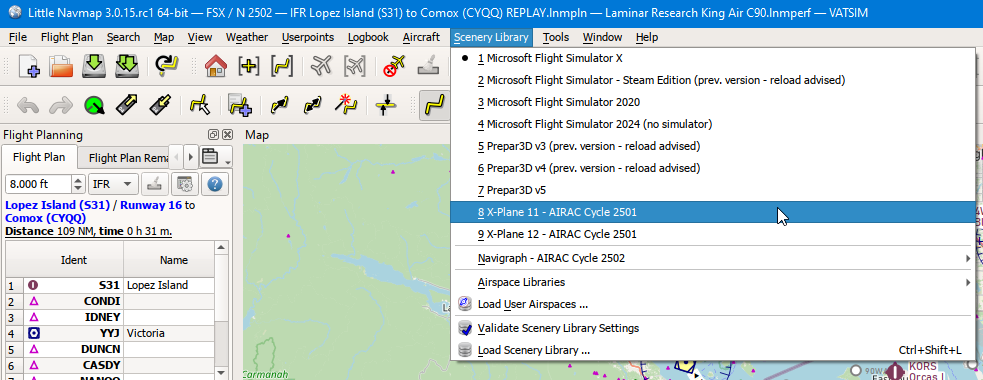The width and height of the screenshot is (983, 380).
Task: Click Load Scenery Library menu entry
Action: click(714, 350)
